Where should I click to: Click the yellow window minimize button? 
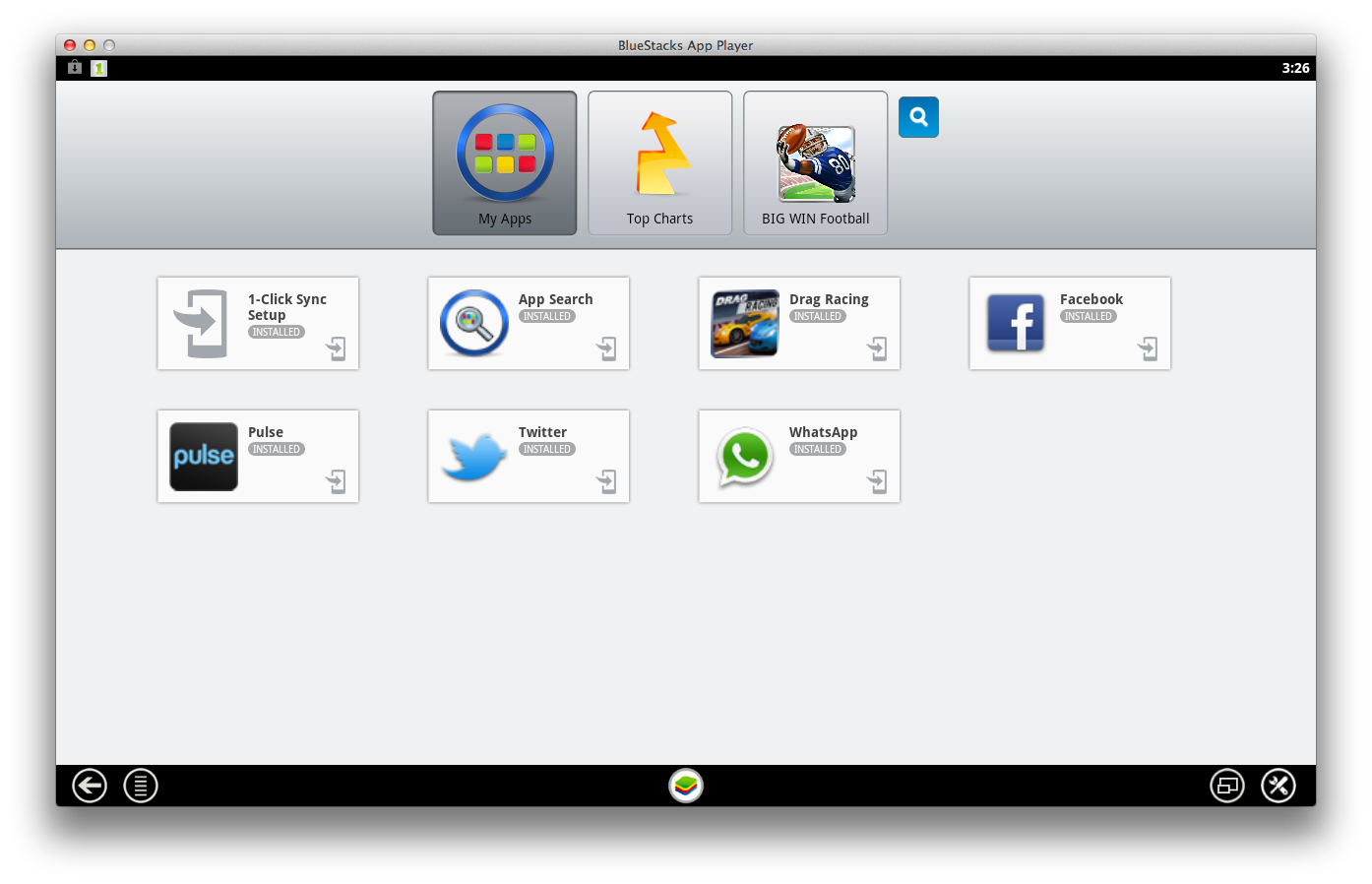pyautogui.click(x=90, y=45)
